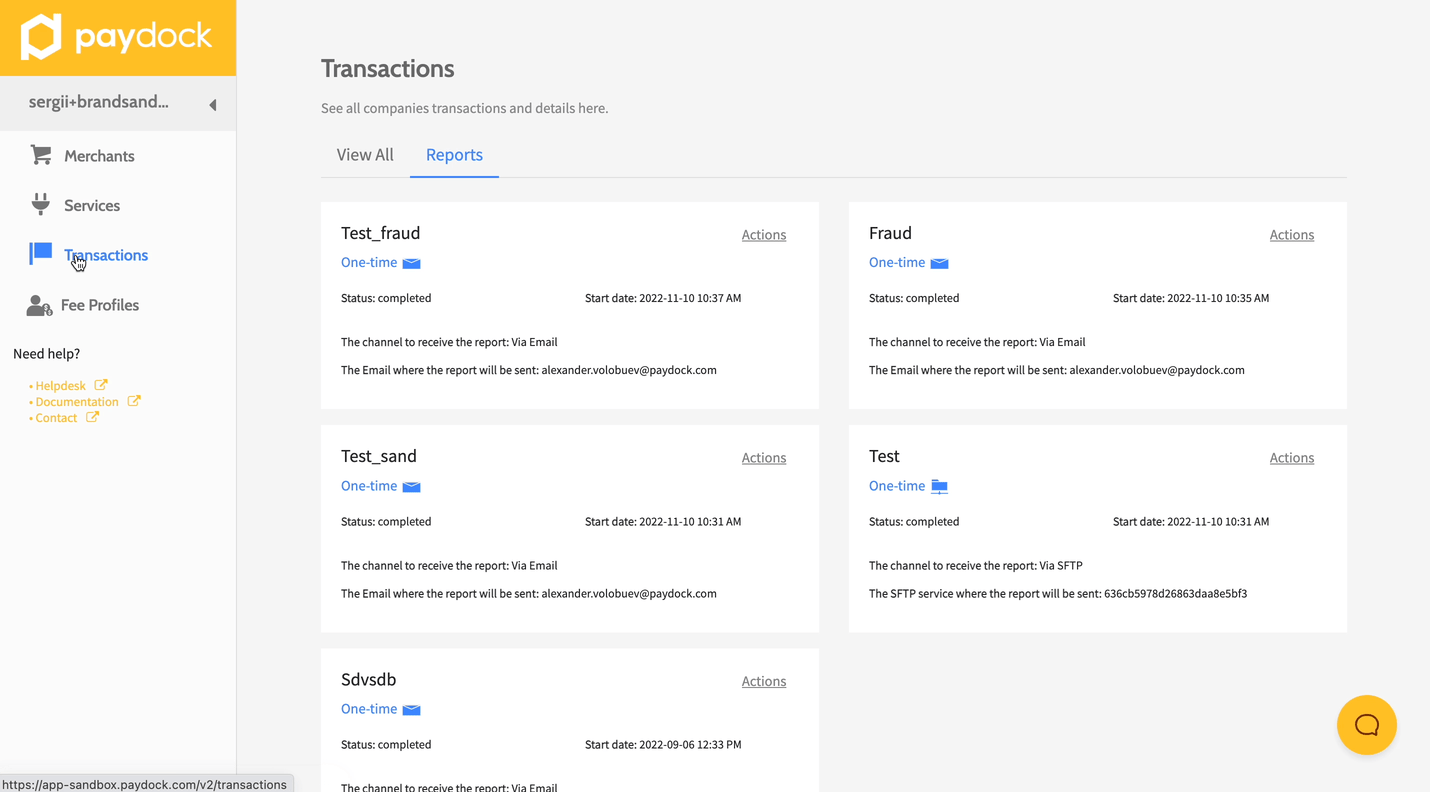Open Actions for the Fraud report
Image resolution: width=1430 pixels, height=792 pixels.
coord(1292,235)
